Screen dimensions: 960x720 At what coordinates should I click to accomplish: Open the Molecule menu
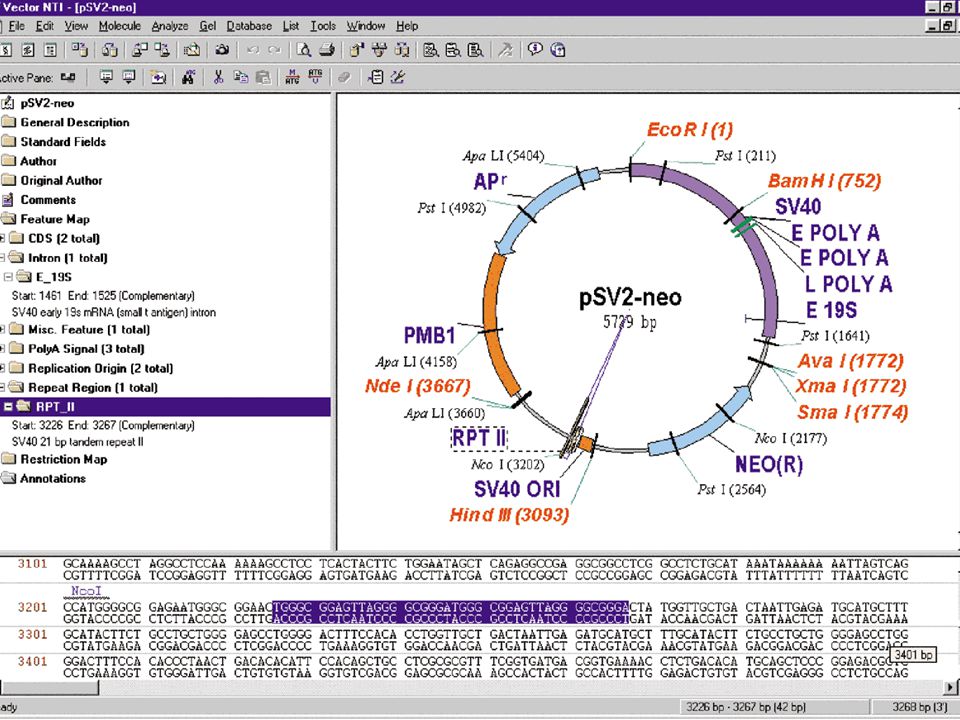(120, 26)
